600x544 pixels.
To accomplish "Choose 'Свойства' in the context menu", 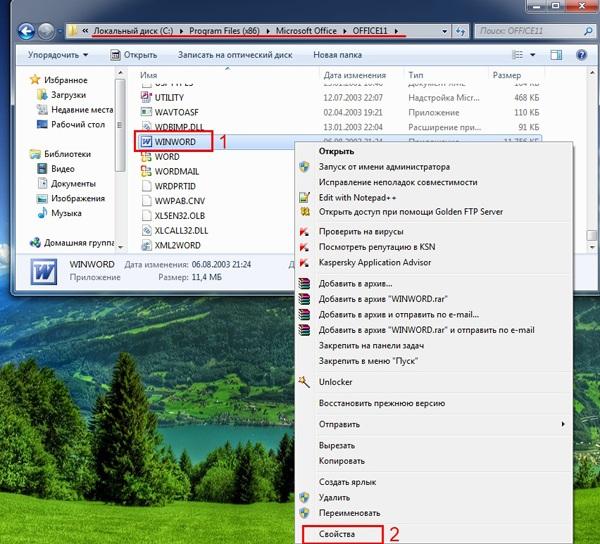I will (338, 535).
